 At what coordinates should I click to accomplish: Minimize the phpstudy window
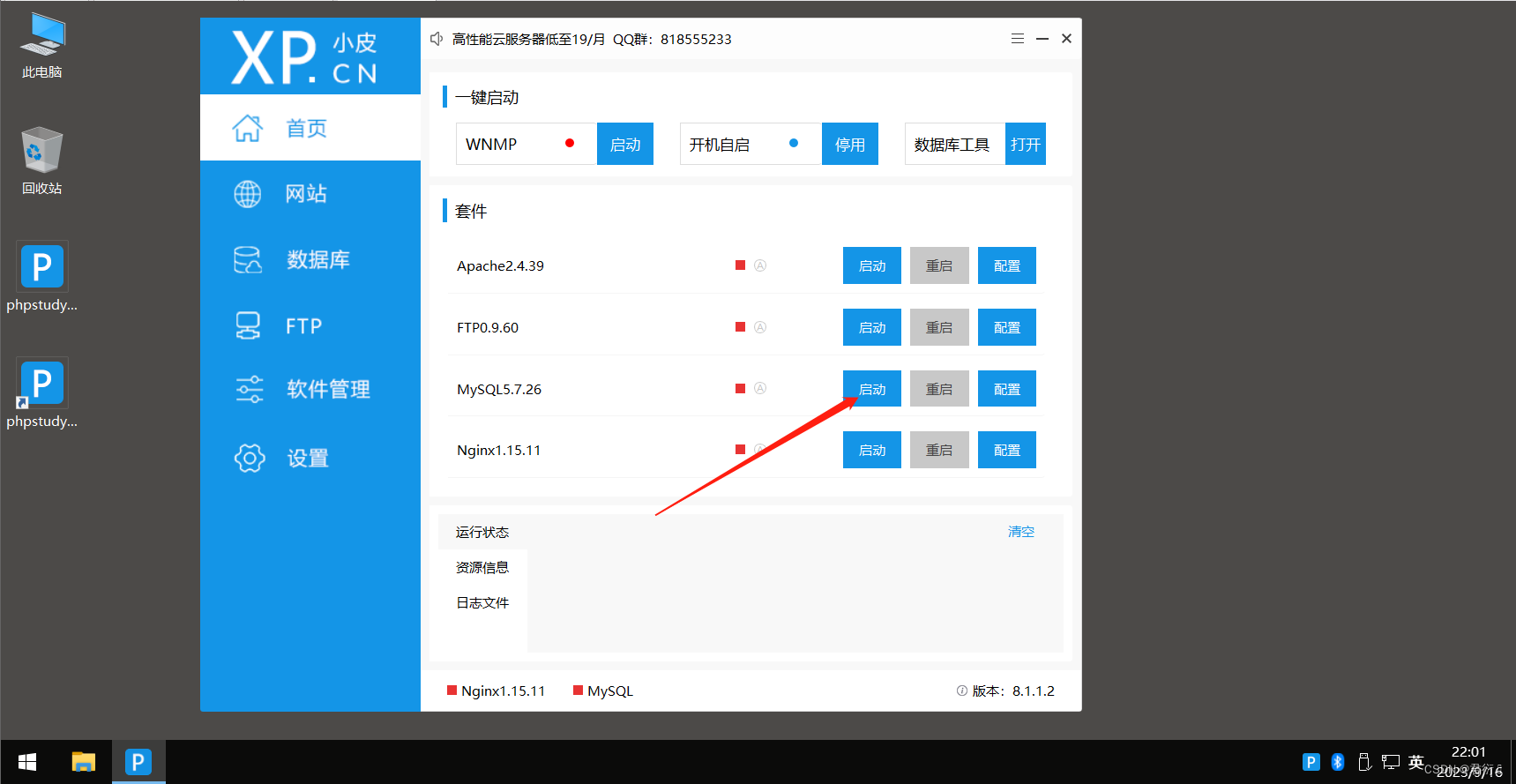tap(1042, 39)
